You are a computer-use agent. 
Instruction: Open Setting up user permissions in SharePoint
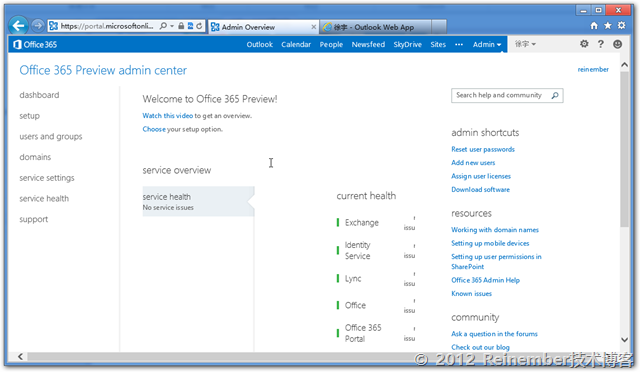[x=496, y=262]
